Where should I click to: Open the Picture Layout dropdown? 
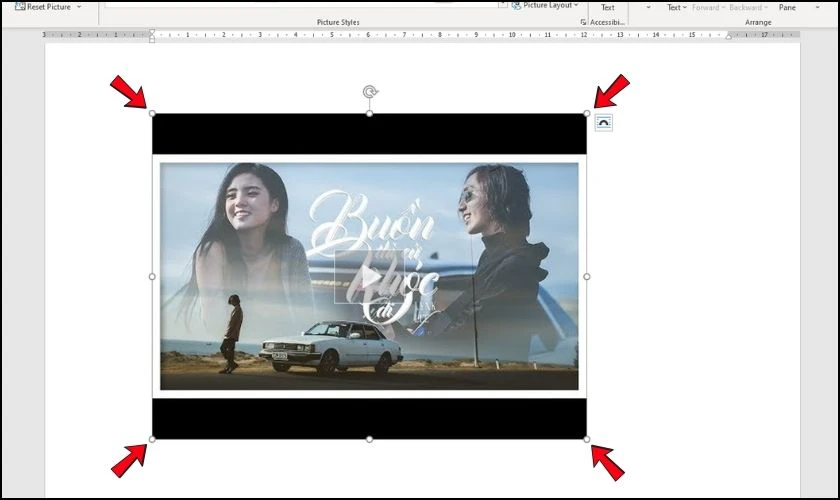pyautogui.click(x=545, y=5)
